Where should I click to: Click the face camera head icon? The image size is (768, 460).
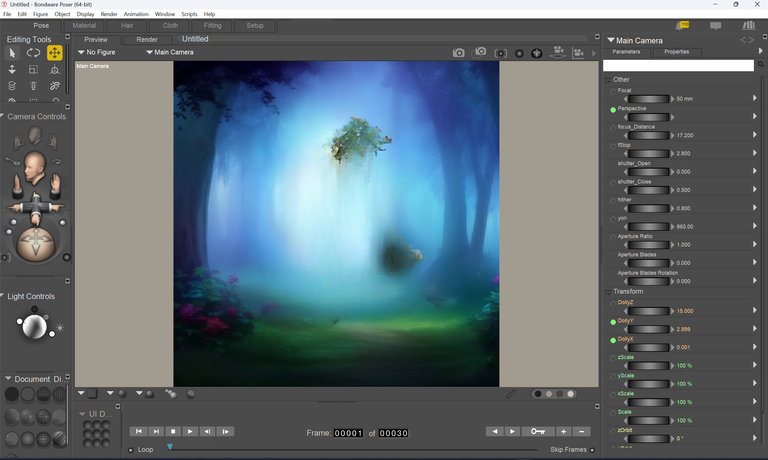[34, 167]
